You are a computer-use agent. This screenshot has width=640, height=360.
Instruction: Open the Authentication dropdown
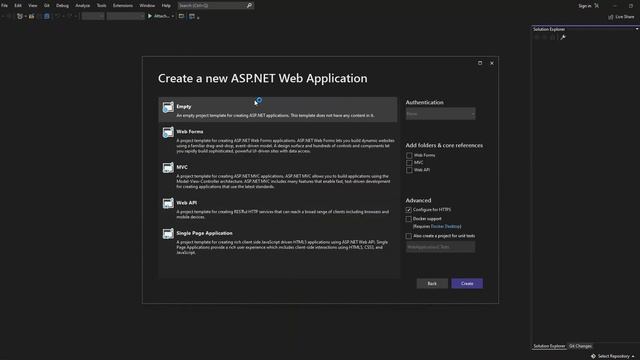point(440,114)
